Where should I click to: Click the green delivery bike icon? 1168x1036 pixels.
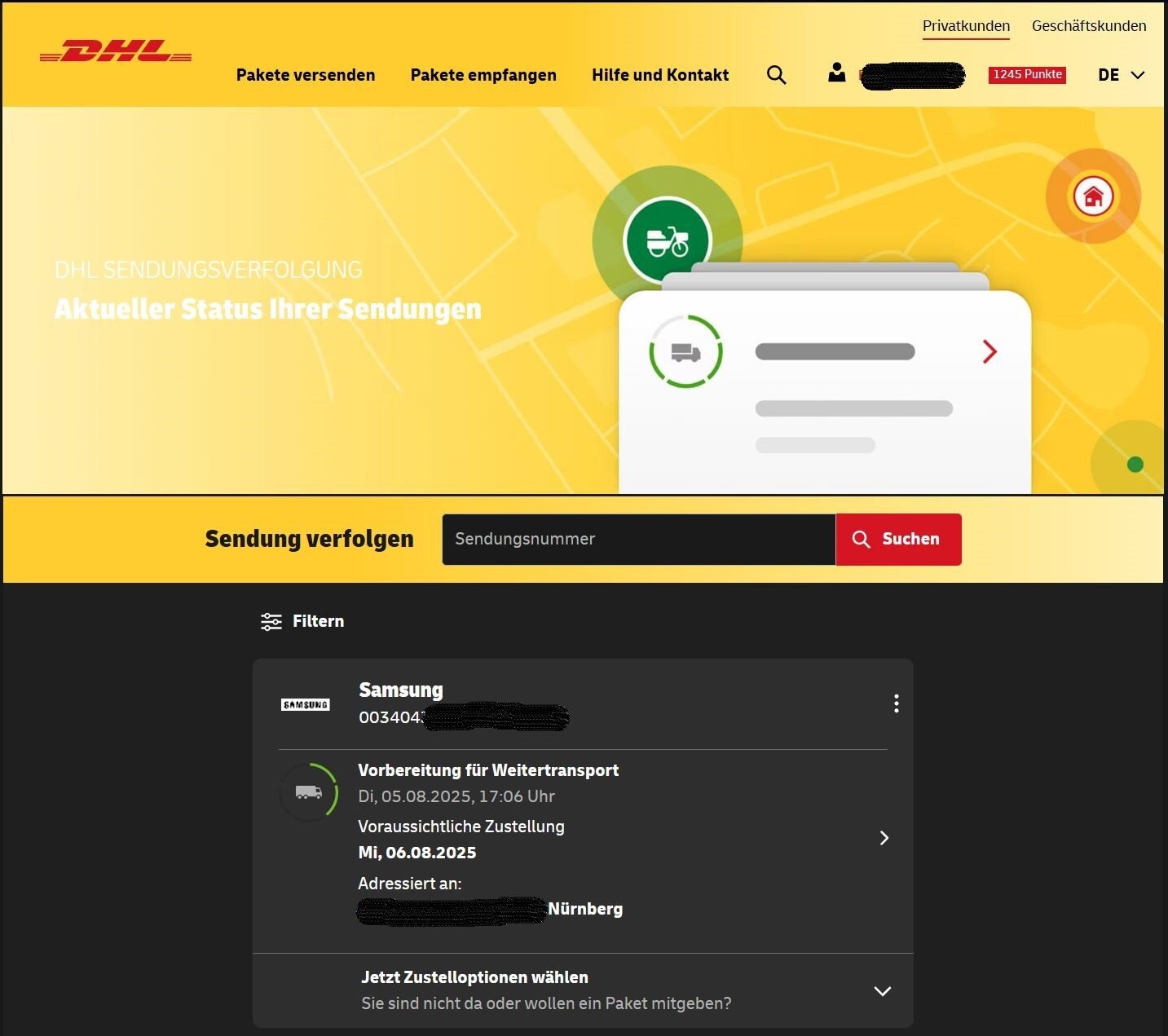(667, 241)
